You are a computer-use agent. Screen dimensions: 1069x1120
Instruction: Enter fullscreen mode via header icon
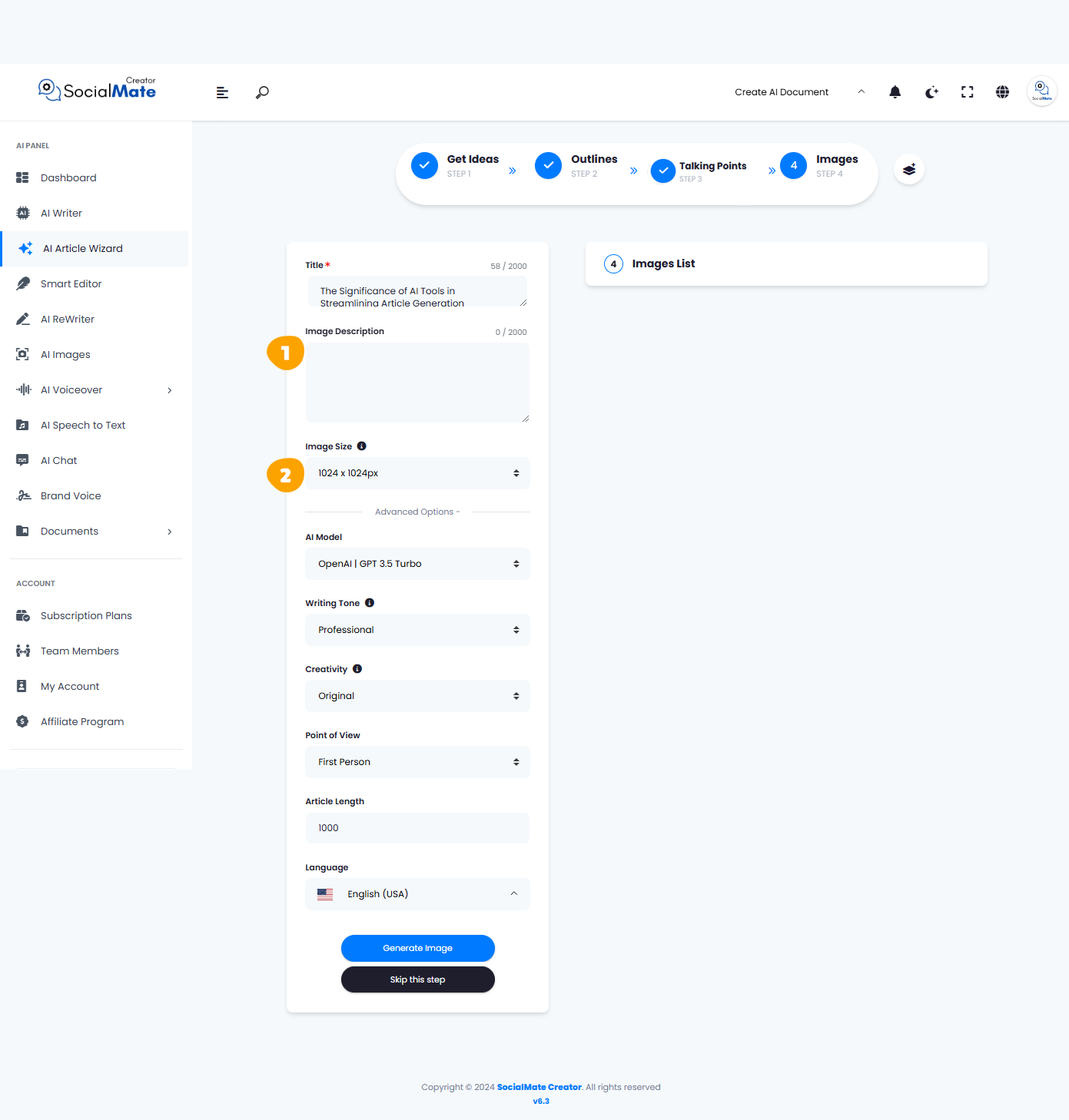pyautogui.click(x=967, y=92)
